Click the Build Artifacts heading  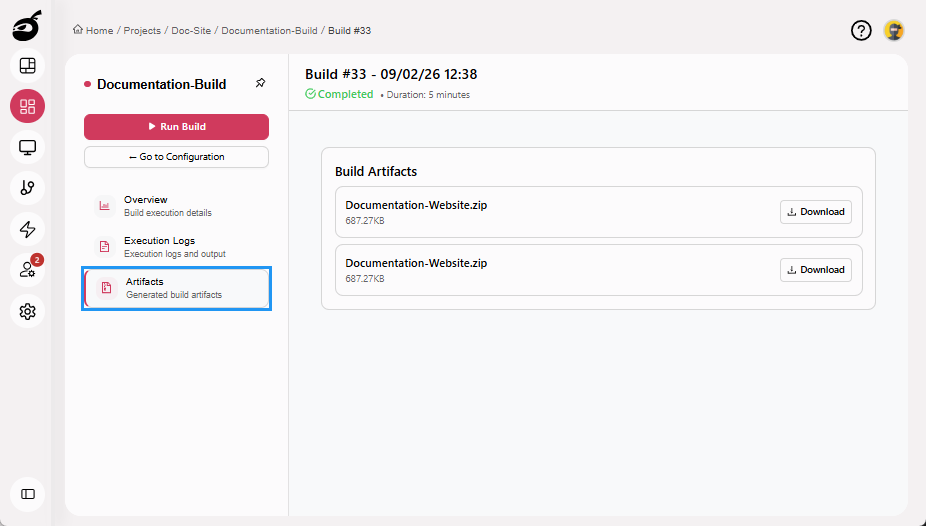[x=376, y=172]
